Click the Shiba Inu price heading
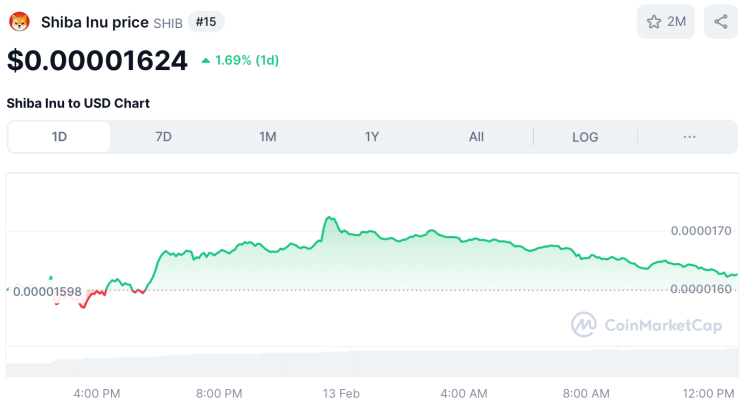750x409 pixels. coord(95,22)
